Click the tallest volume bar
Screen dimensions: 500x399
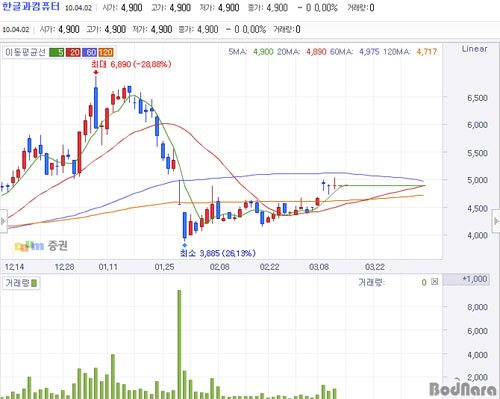point(179,344)
